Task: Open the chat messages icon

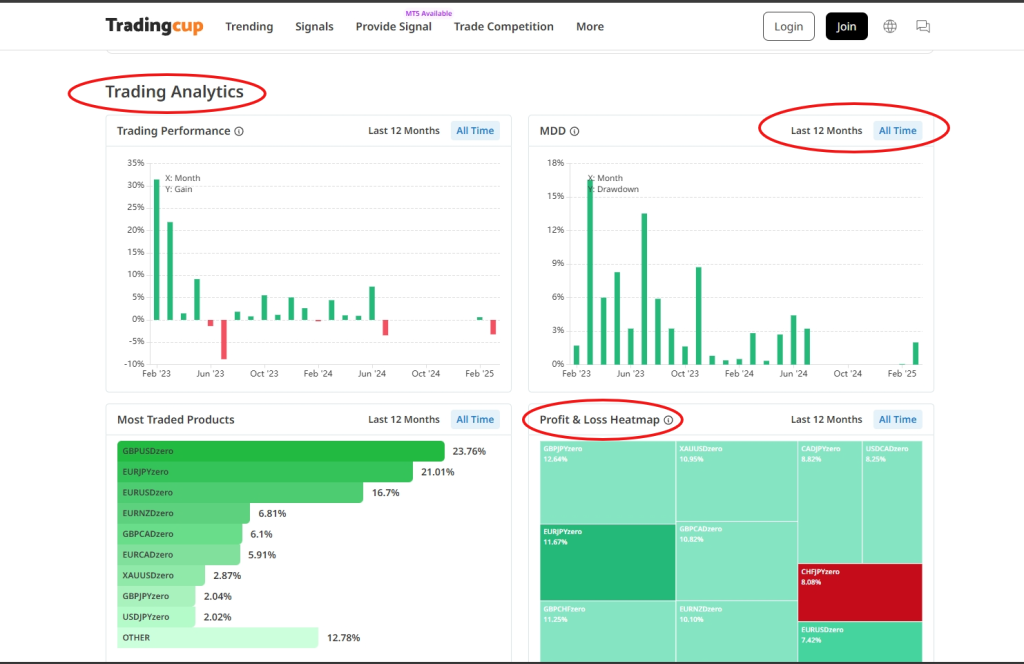Action: click(x=922, y=26)
